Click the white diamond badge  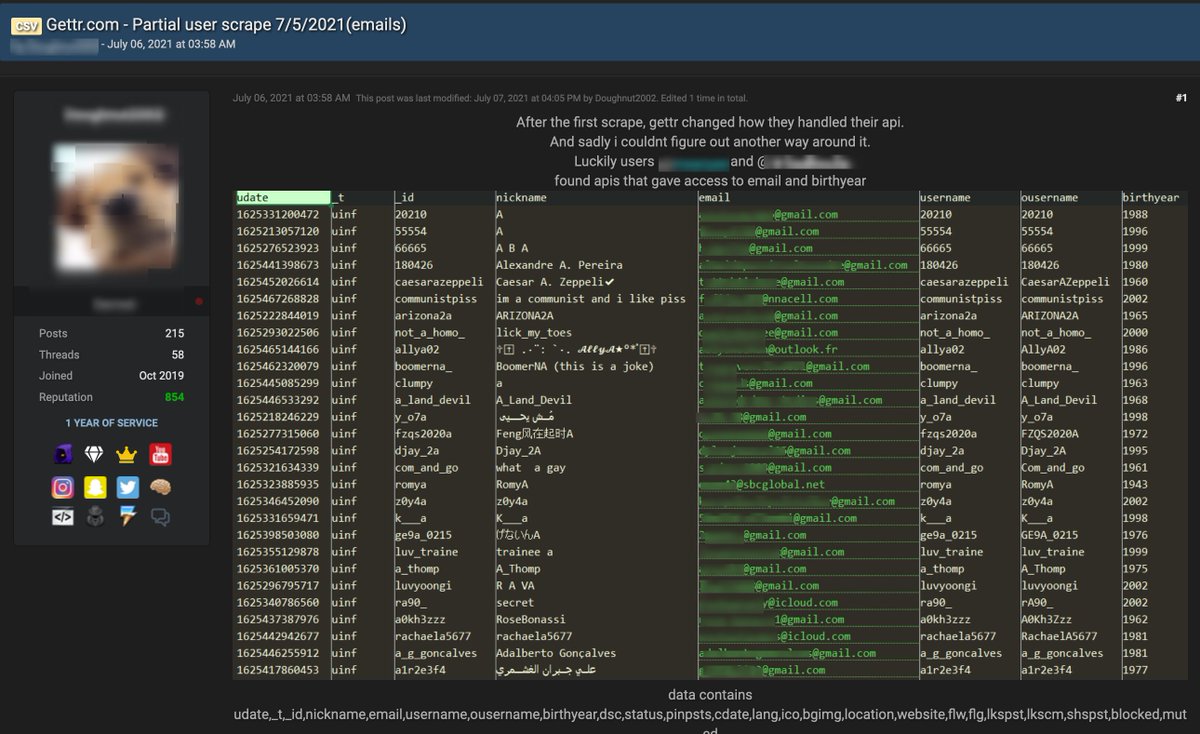coord(95,455)
